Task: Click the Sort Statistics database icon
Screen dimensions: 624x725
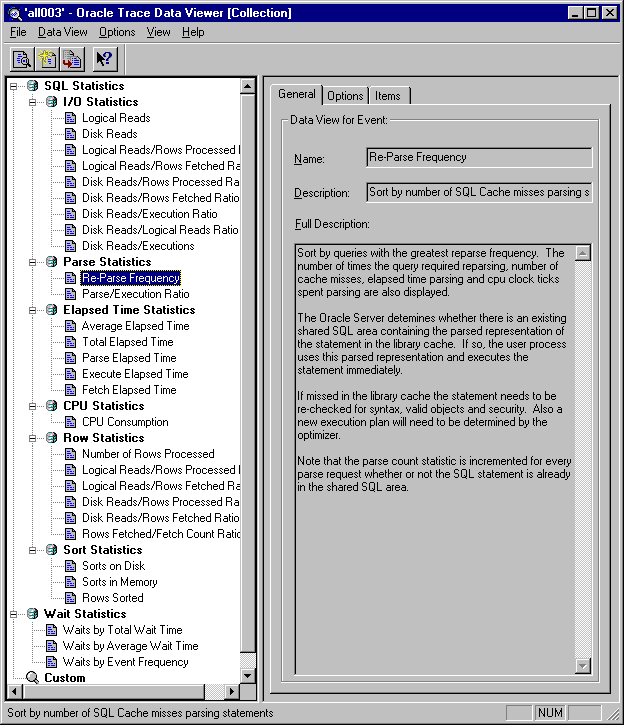Action: pos(52,550)
